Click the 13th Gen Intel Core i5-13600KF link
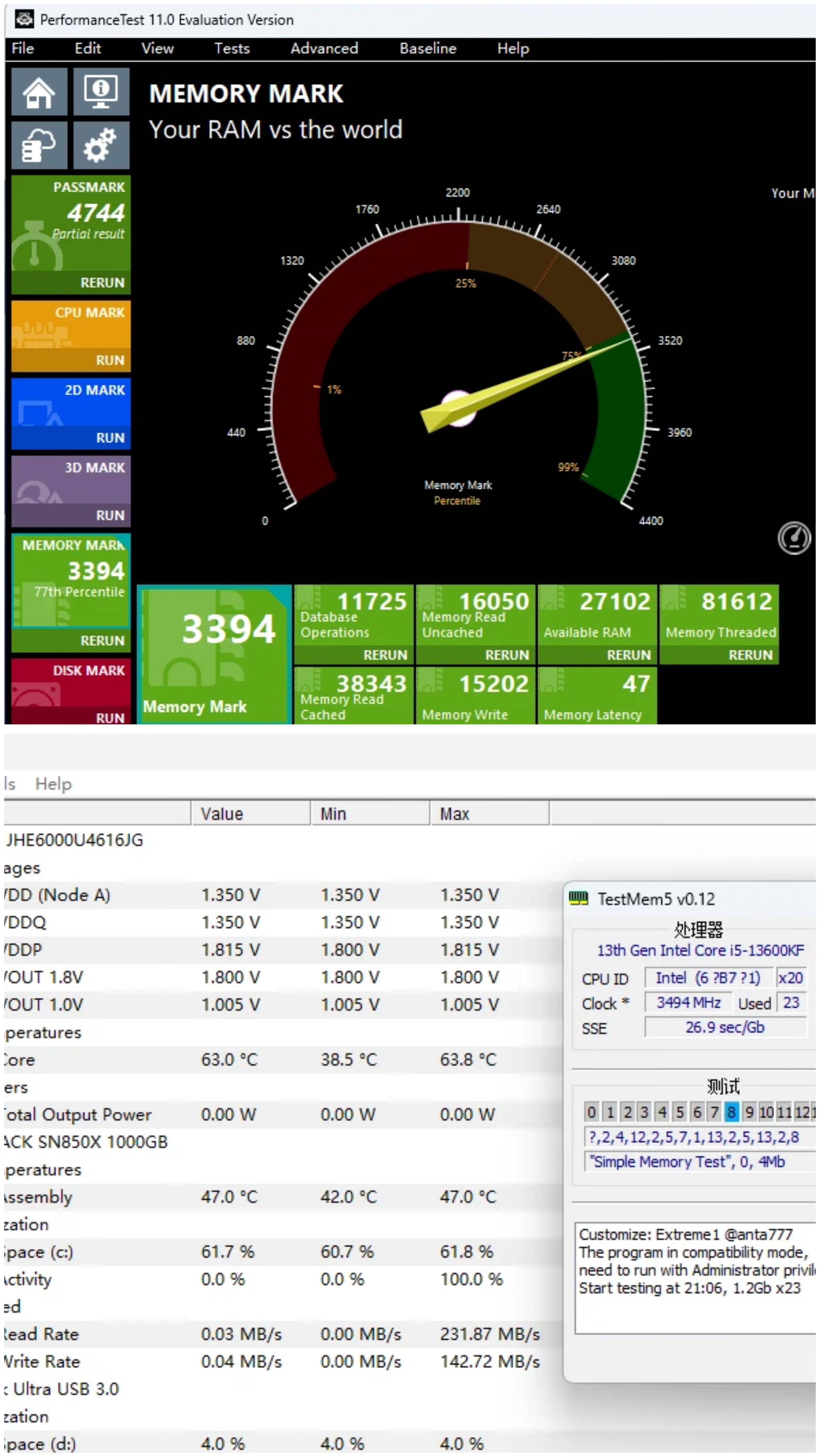Viewport: 819px width, 1456px height. click(700, 950)
